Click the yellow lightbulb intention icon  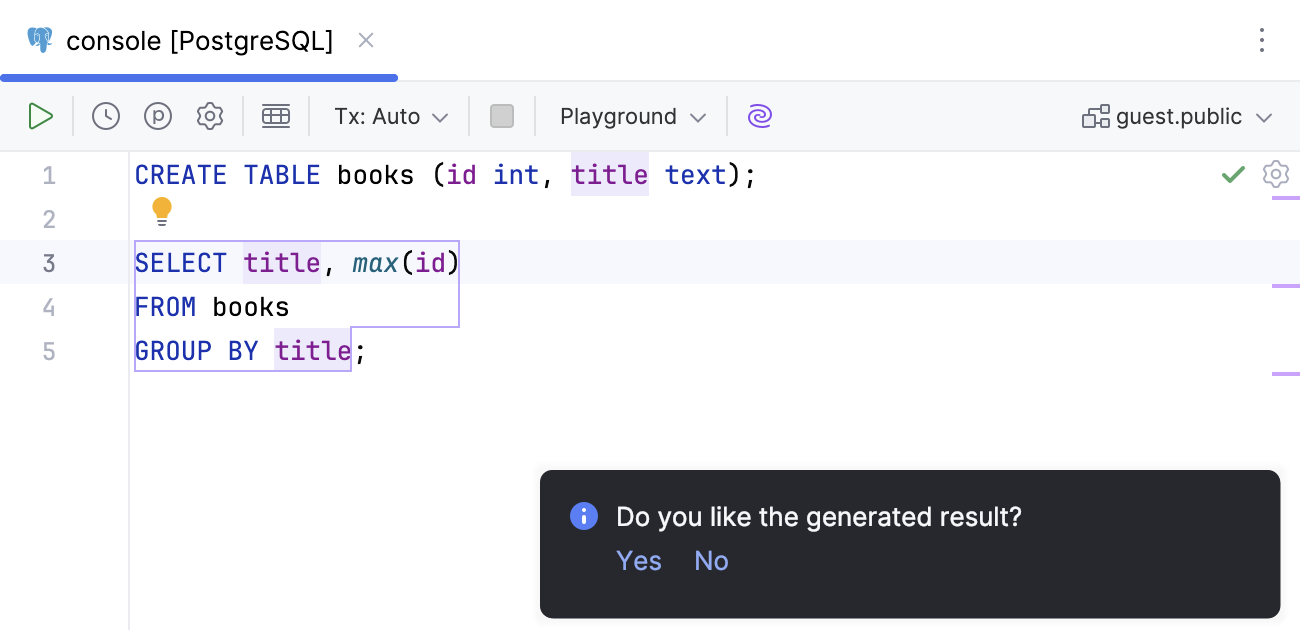[x=162, y=211]
